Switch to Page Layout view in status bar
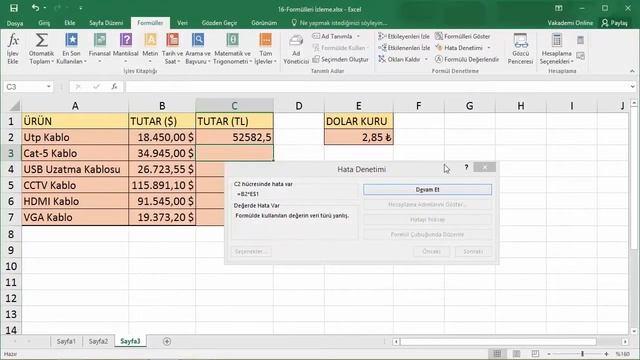Image resolution: width=640 pixels, height=360 pixels. 516,354
